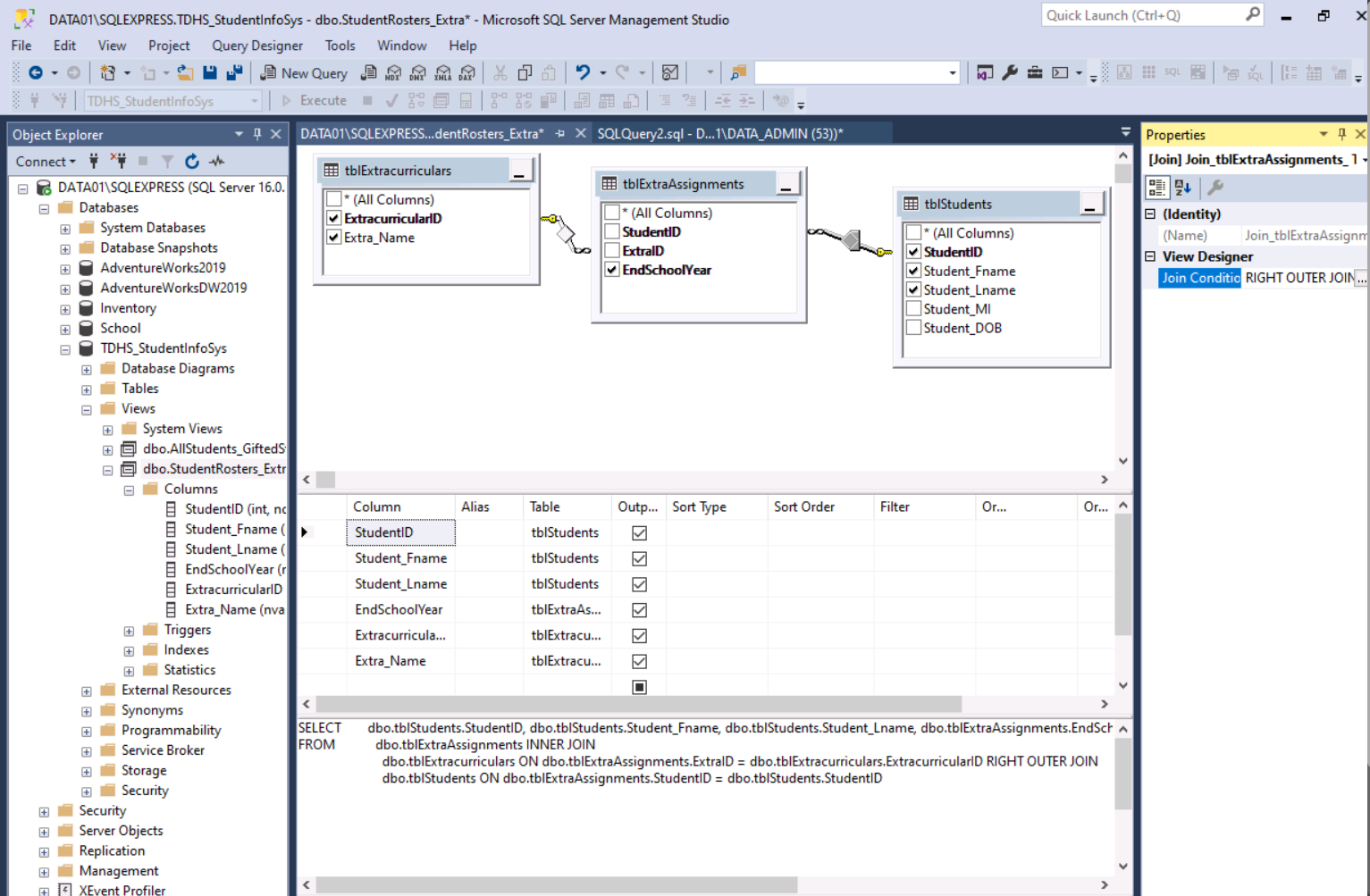Click the criteria grid horizontal scrollbar thumb
Image resolution: width=1370 pixels, height=896 pixels.
639,704
